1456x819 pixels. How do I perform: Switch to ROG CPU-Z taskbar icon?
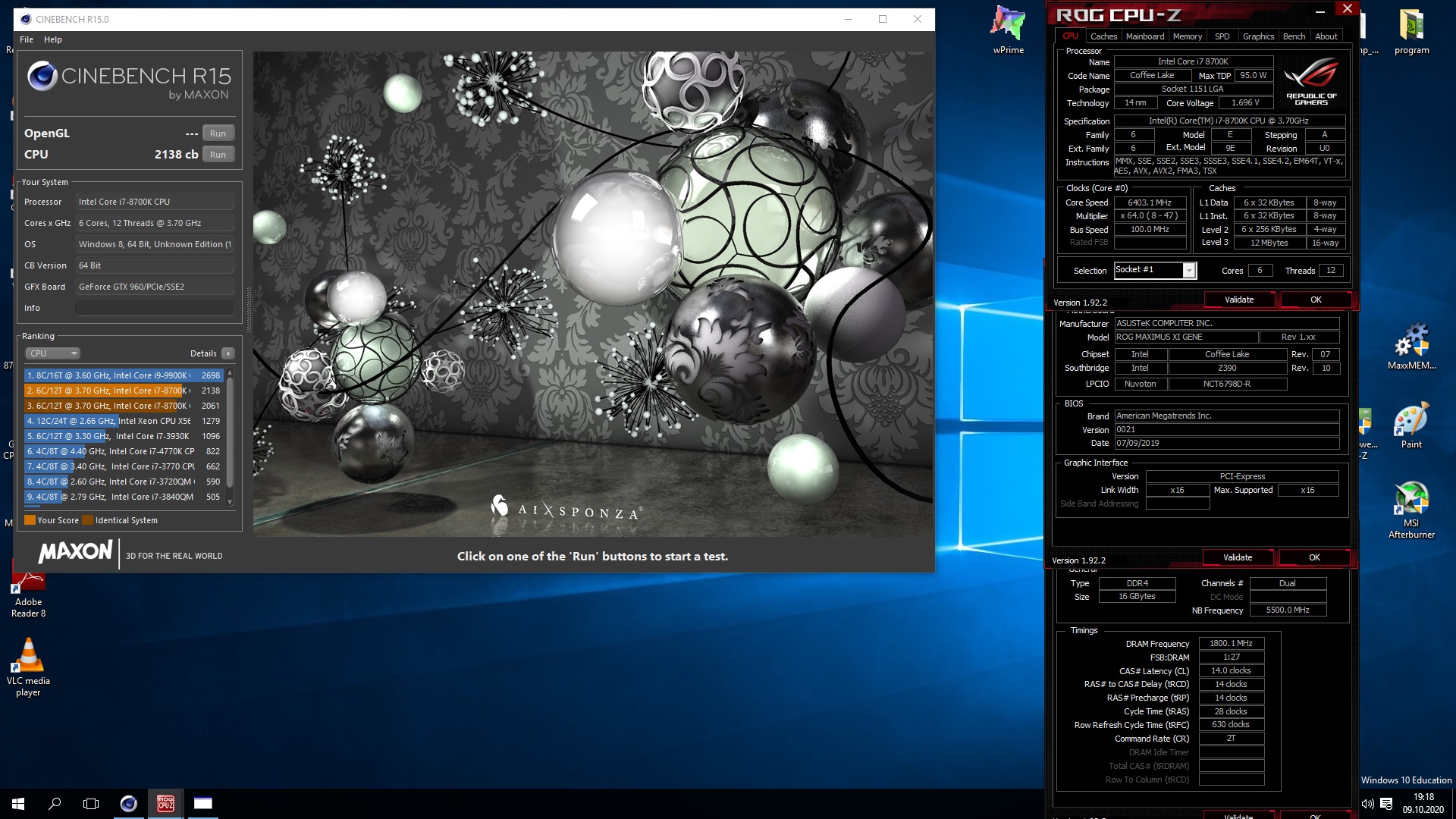pyautogui.click(x=165, y=804)
